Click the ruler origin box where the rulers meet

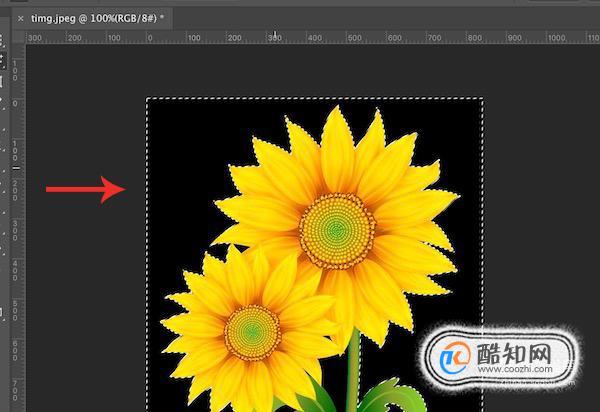(x=19, y=37)
